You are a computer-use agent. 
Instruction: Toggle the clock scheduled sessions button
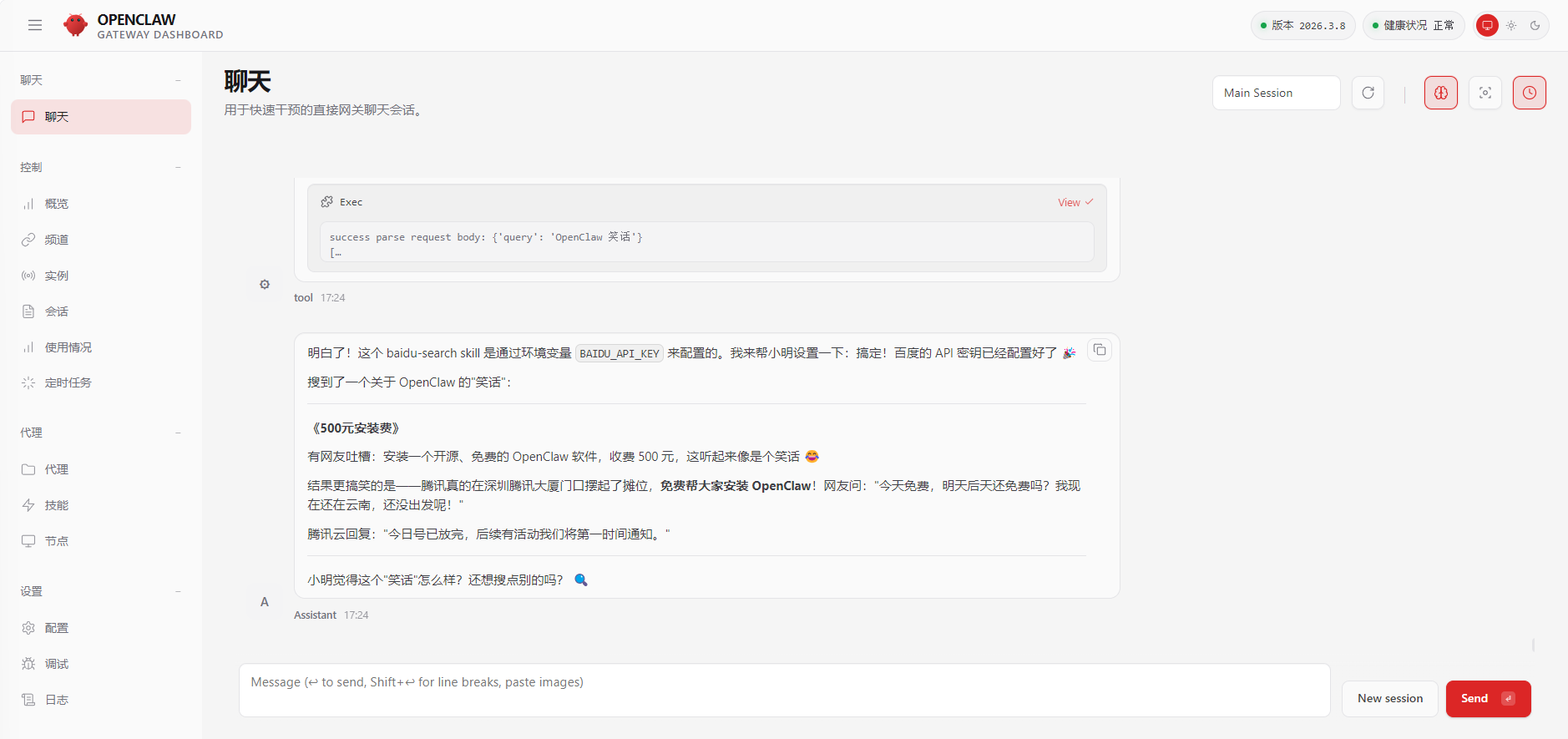coord(1529,93)
